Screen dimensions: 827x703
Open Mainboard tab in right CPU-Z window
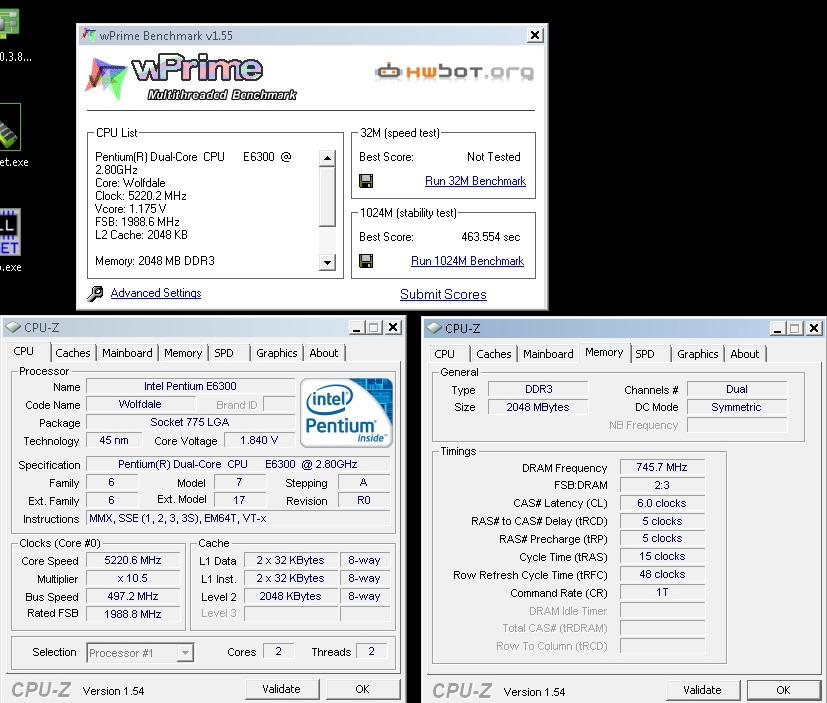click(x=548, y=354)
